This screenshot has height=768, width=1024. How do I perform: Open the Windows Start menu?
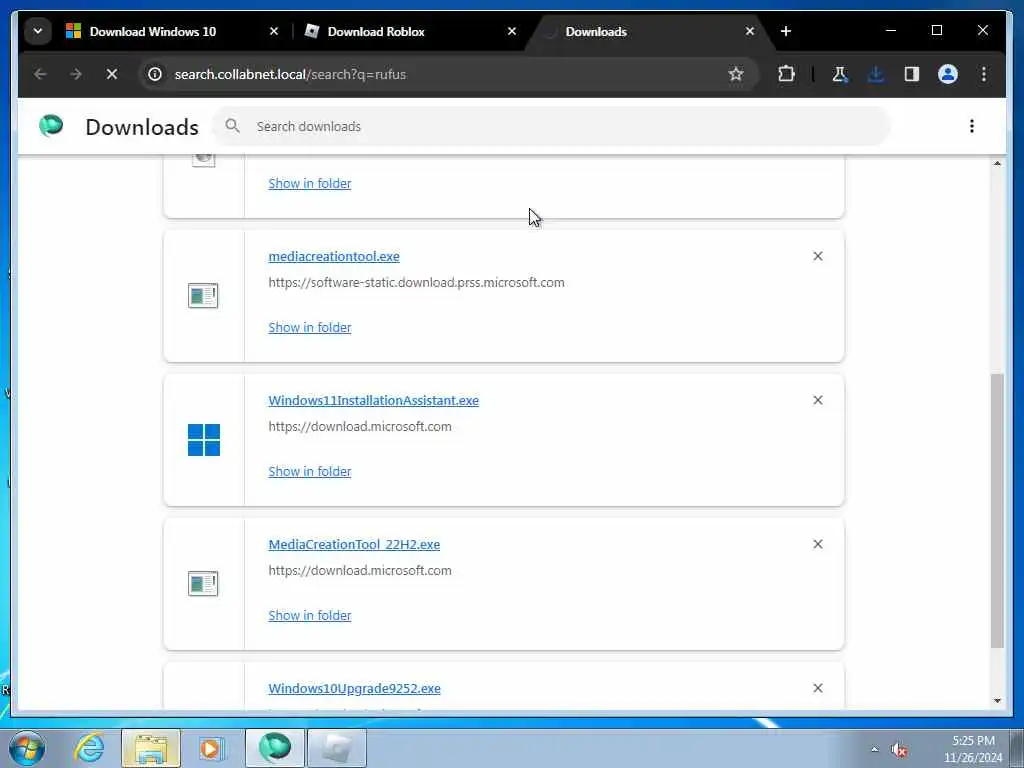[27, 748]
